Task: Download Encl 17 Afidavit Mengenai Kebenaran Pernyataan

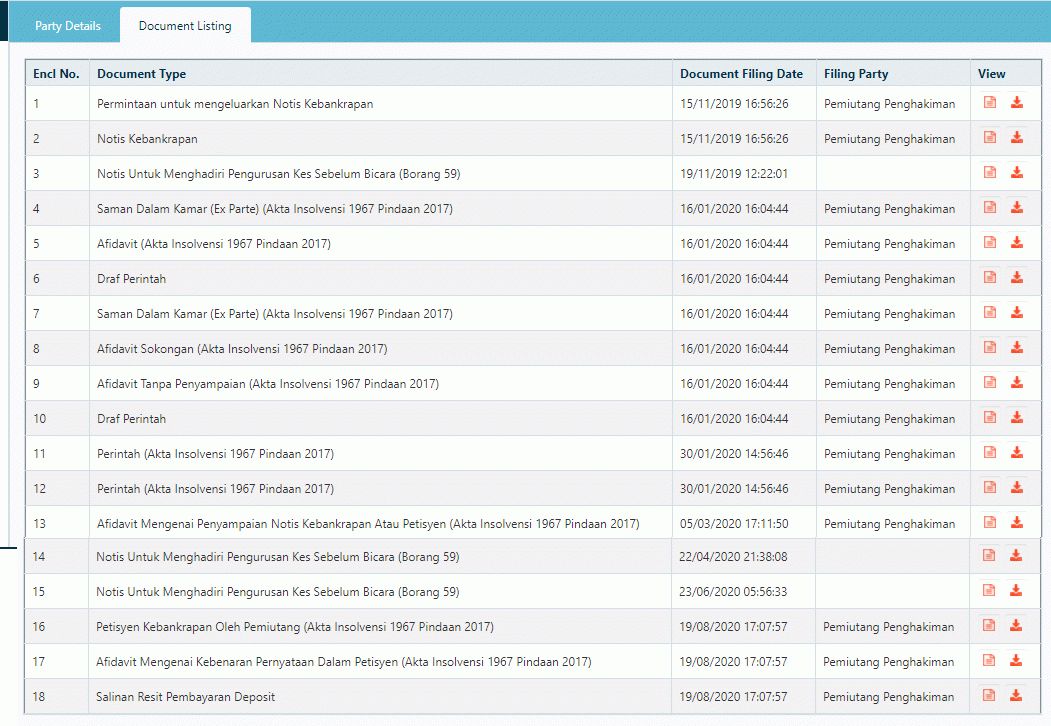Action: point(1016,661)
